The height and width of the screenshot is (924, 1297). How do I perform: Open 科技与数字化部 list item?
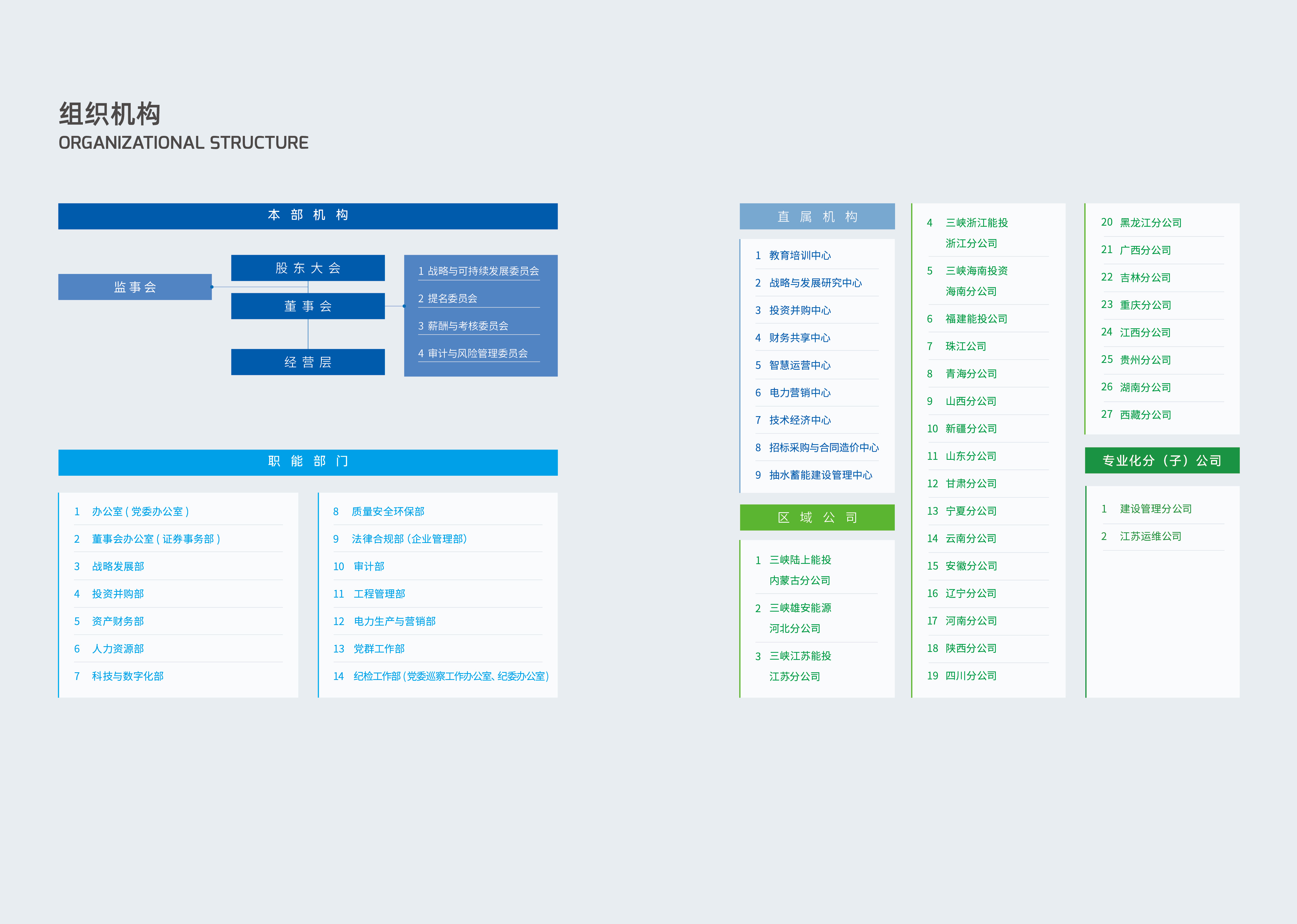tap(127, 676)
